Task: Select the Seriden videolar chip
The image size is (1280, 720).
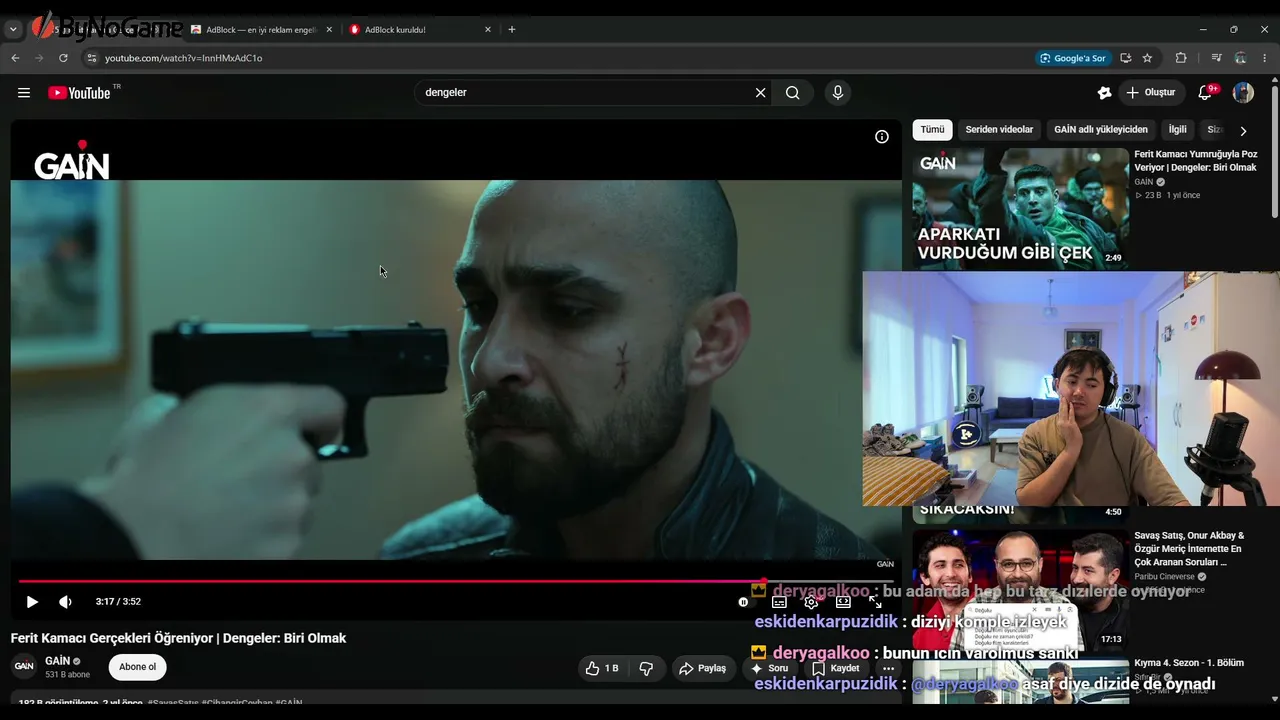Action: pos(999,130)
